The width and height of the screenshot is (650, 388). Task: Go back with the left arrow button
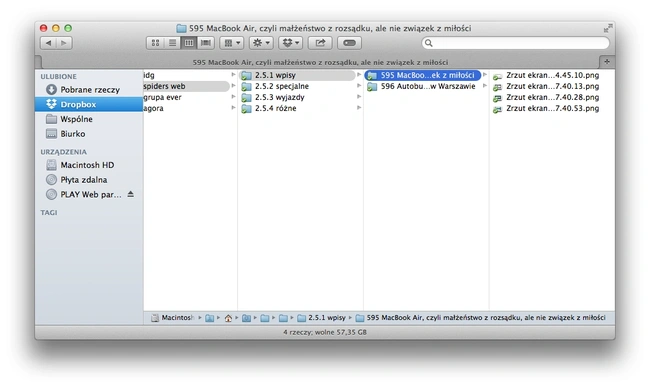coord(49,43)
